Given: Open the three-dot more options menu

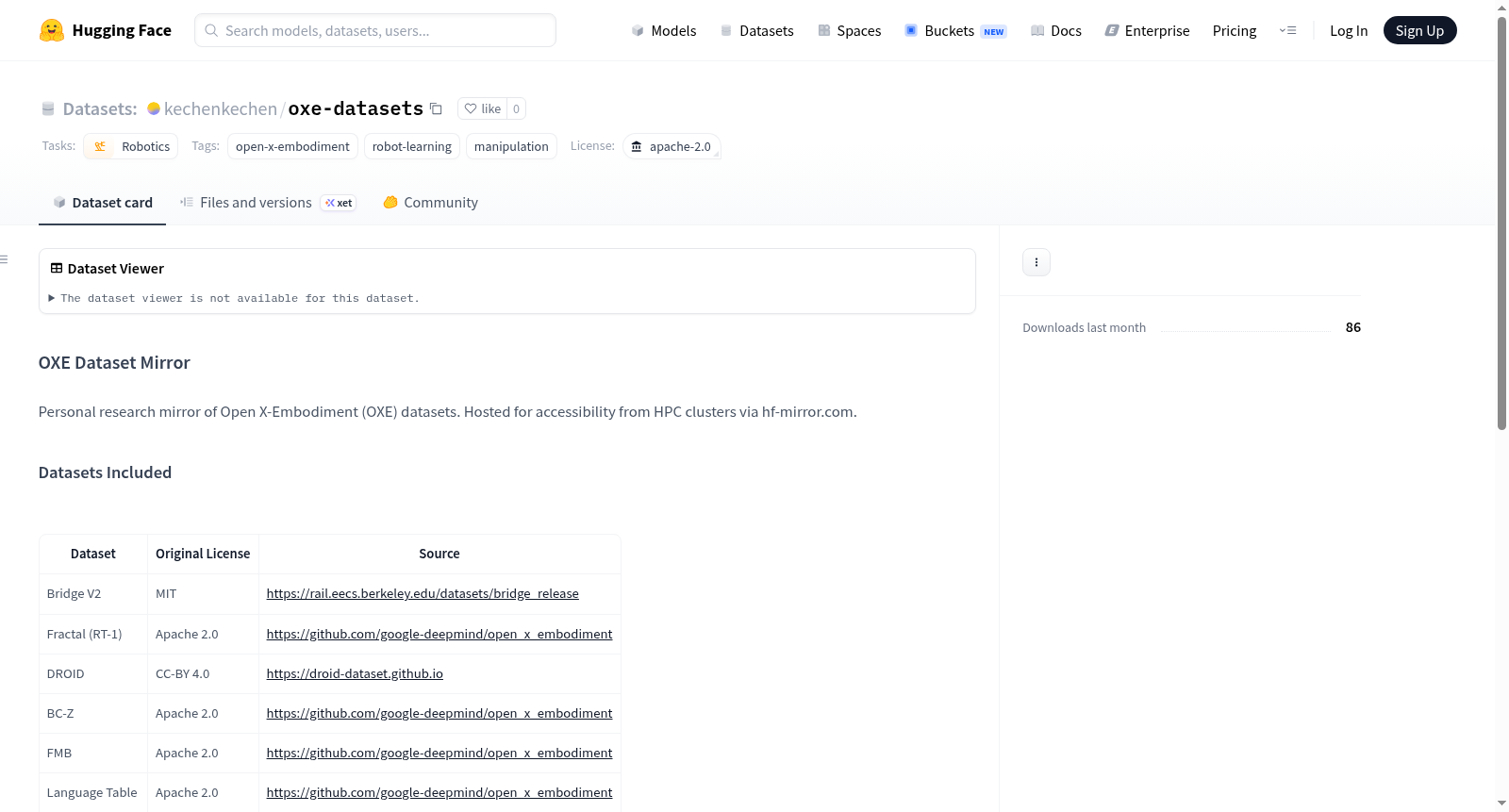Looking at the screenshot, I should [1036, 262].
